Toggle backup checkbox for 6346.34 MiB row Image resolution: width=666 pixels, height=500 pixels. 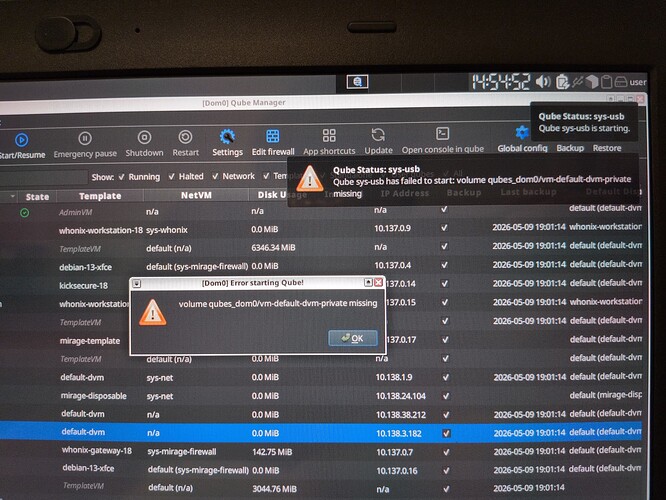[444, 246]
